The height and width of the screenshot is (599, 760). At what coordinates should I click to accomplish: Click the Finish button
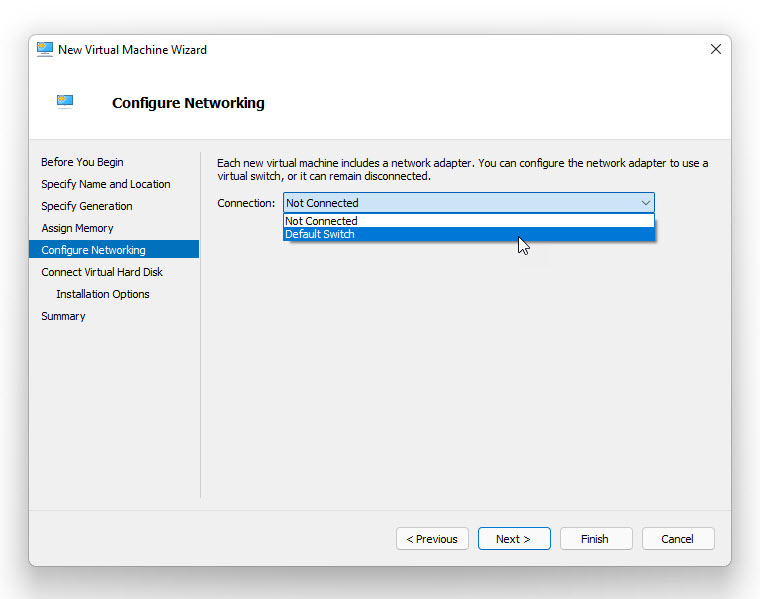coord(596,539)
